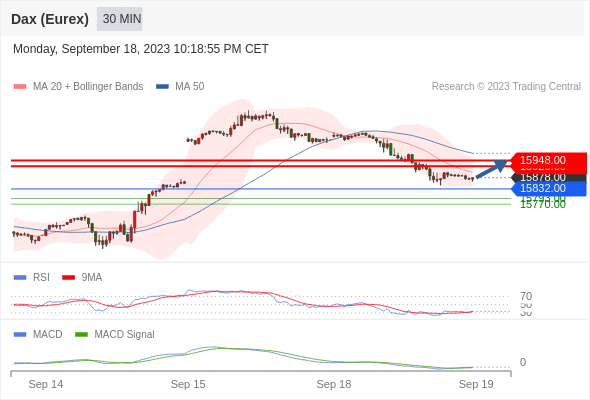Click the green 15770.00 support label
The image size is (590, 400).
pos(543,205)
